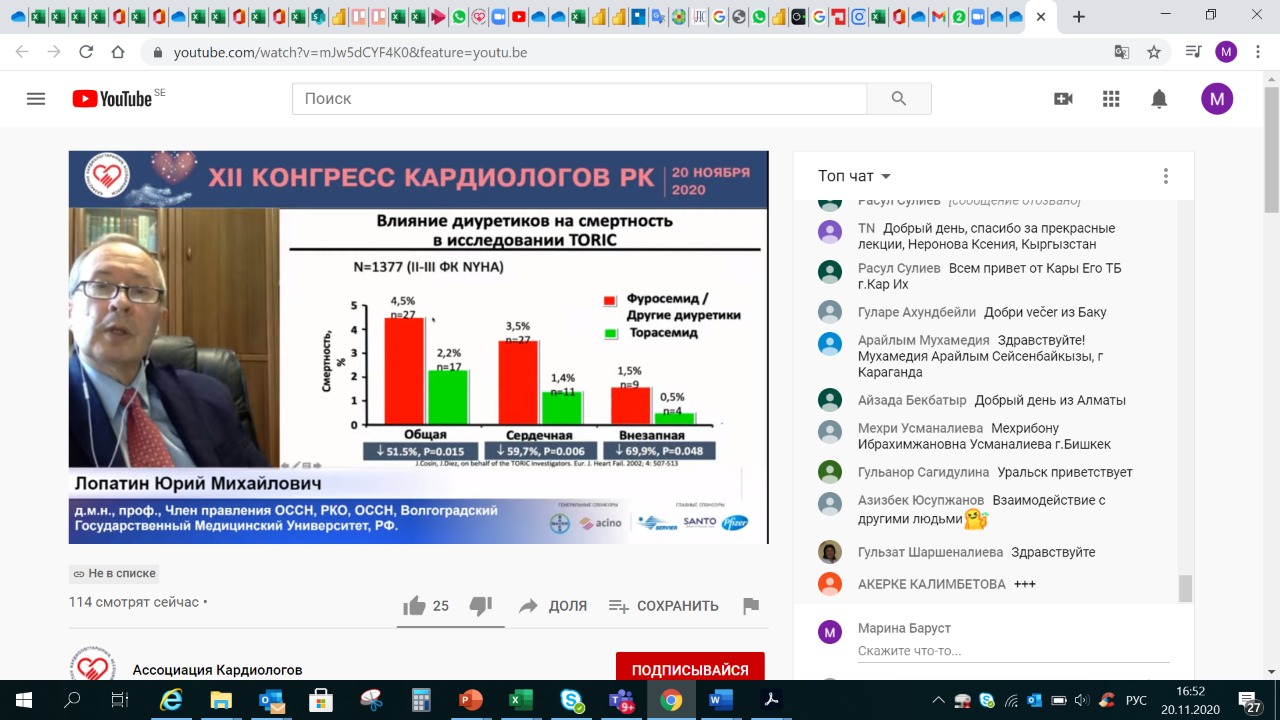
Task: Open PowerPoint from the taskbar
Action: coord(470,699)
